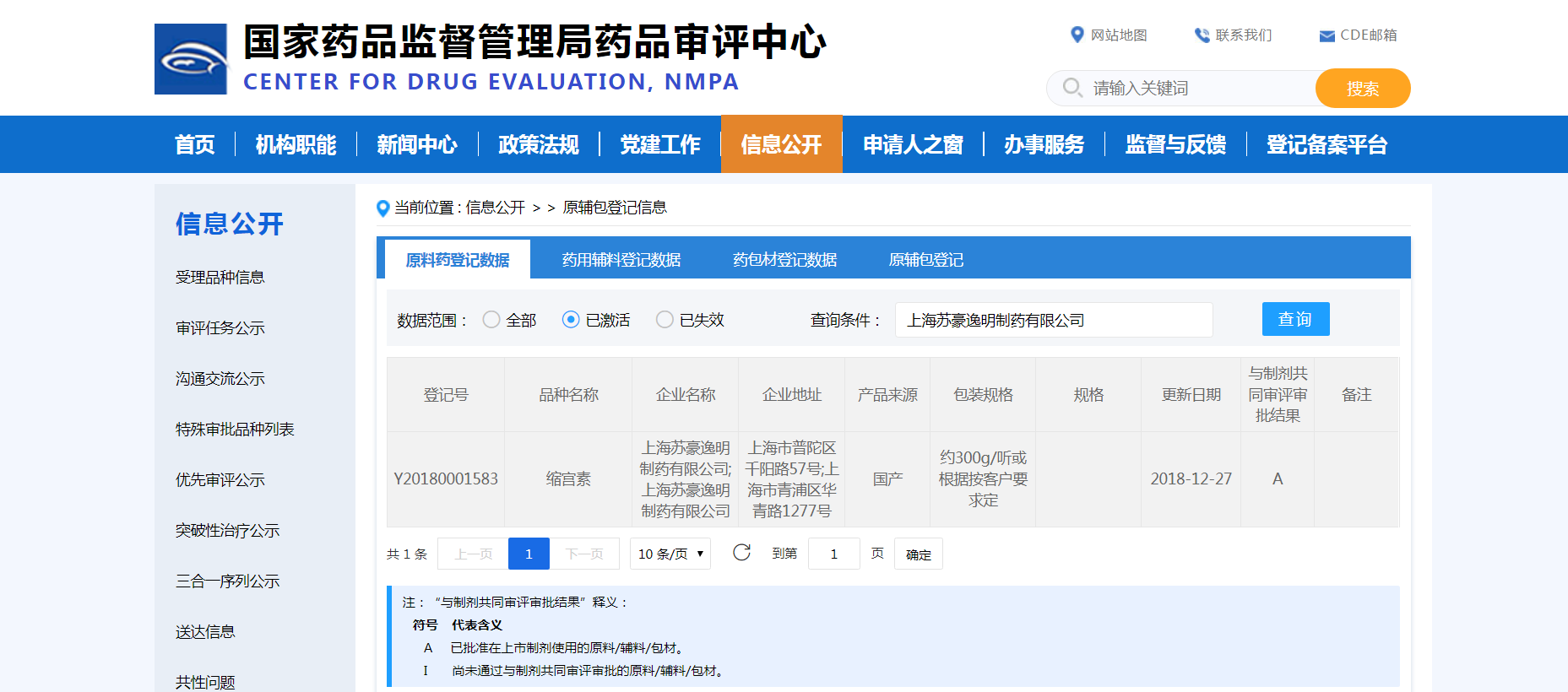The height and width of the screenshot is (692, 1568).
Task: Click the blue 查询 button
Action: click(x=1295, y=319)
